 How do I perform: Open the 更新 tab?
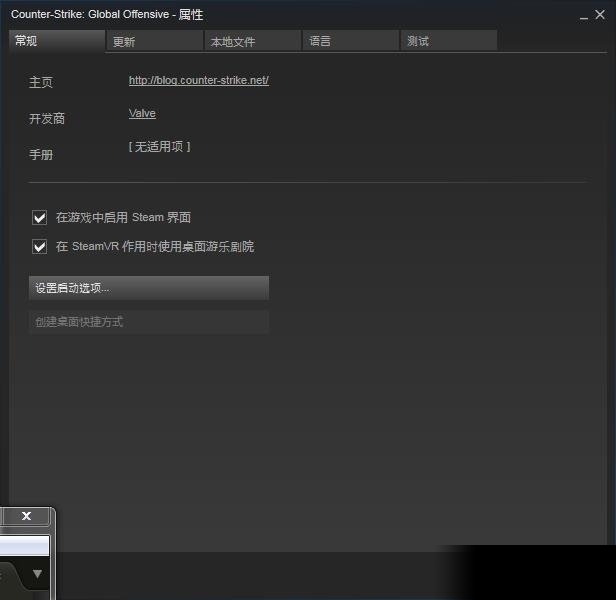155,40
